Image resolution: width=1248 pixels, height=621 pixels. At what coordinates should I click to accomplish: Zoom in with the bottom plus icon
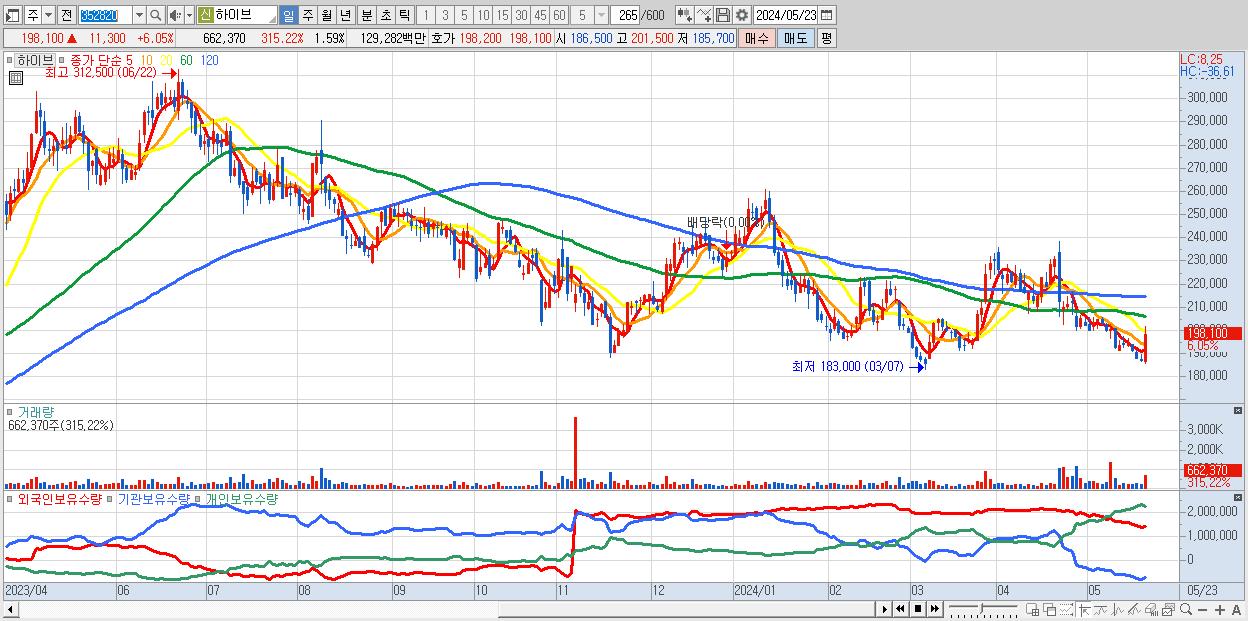(1219, 610)
